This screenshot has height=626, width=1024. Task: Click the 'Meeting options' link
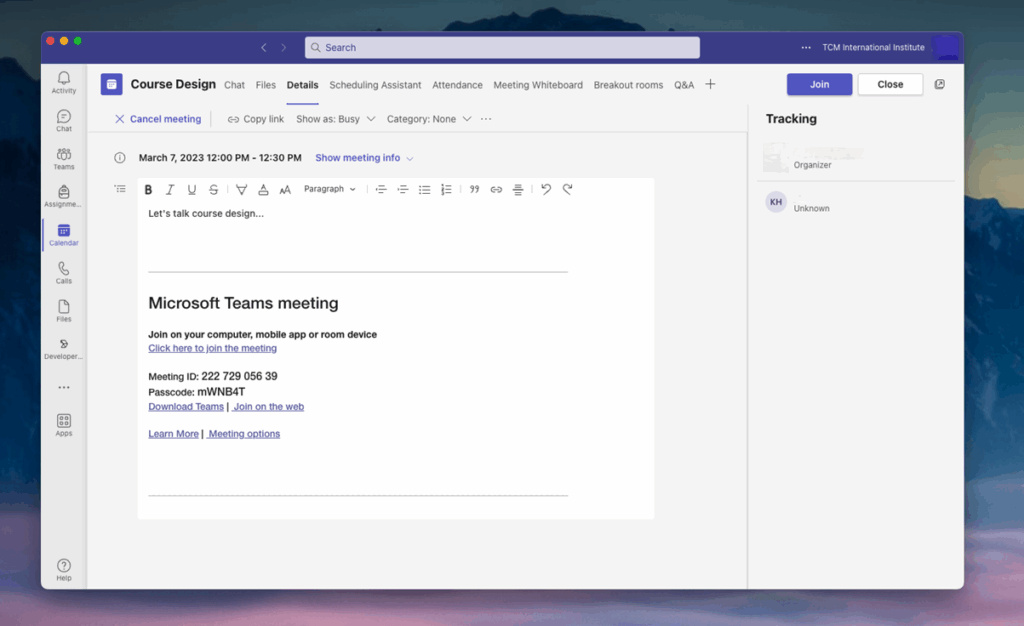pos(244,434)
